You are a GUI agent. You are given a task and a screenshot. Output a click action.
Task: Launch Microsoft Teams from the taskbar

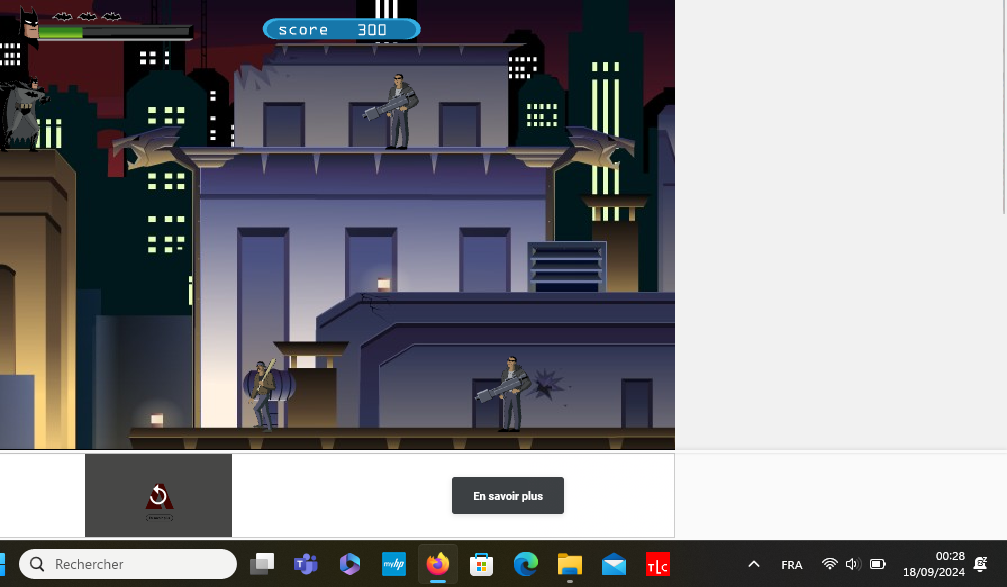tap(305, 564)
